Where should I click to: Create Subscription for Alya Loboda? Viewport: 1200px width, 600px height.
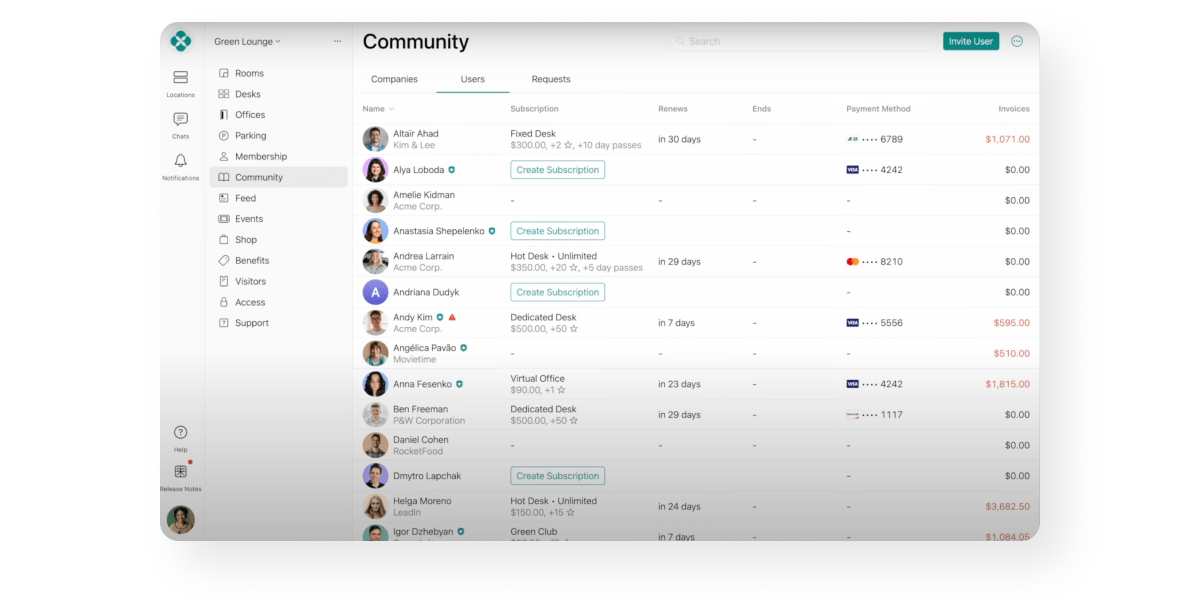point(557,170)
